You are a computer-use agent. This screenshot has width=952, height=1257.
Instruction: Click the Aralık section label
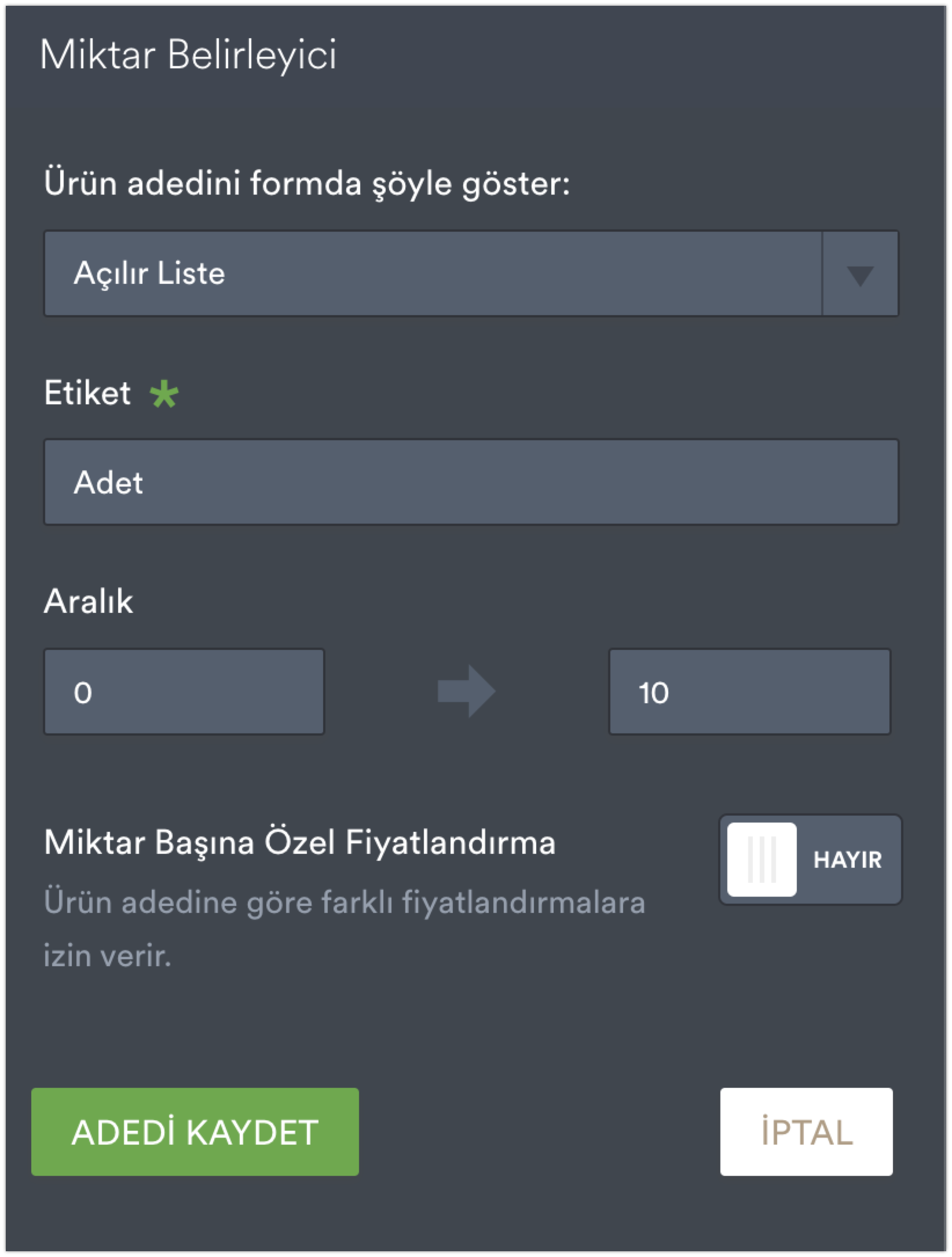(x=89, y=601)
